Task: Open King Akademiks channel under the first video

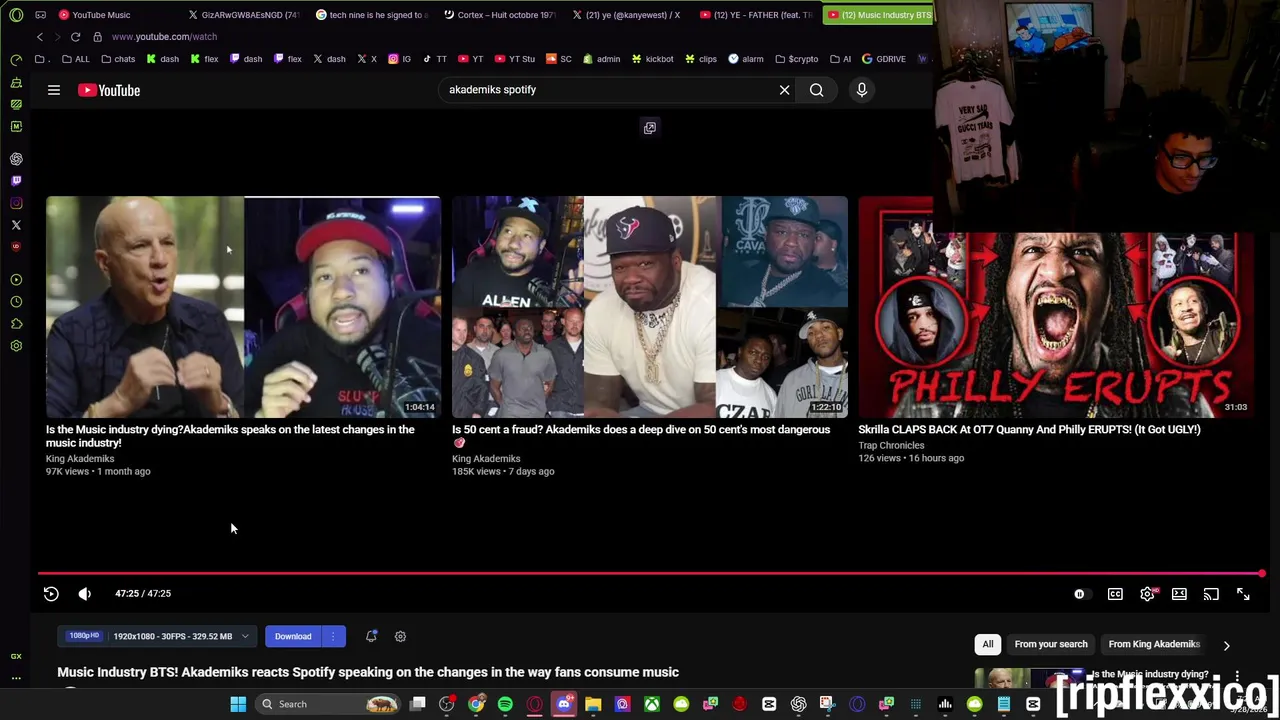Action: point(80,459)
